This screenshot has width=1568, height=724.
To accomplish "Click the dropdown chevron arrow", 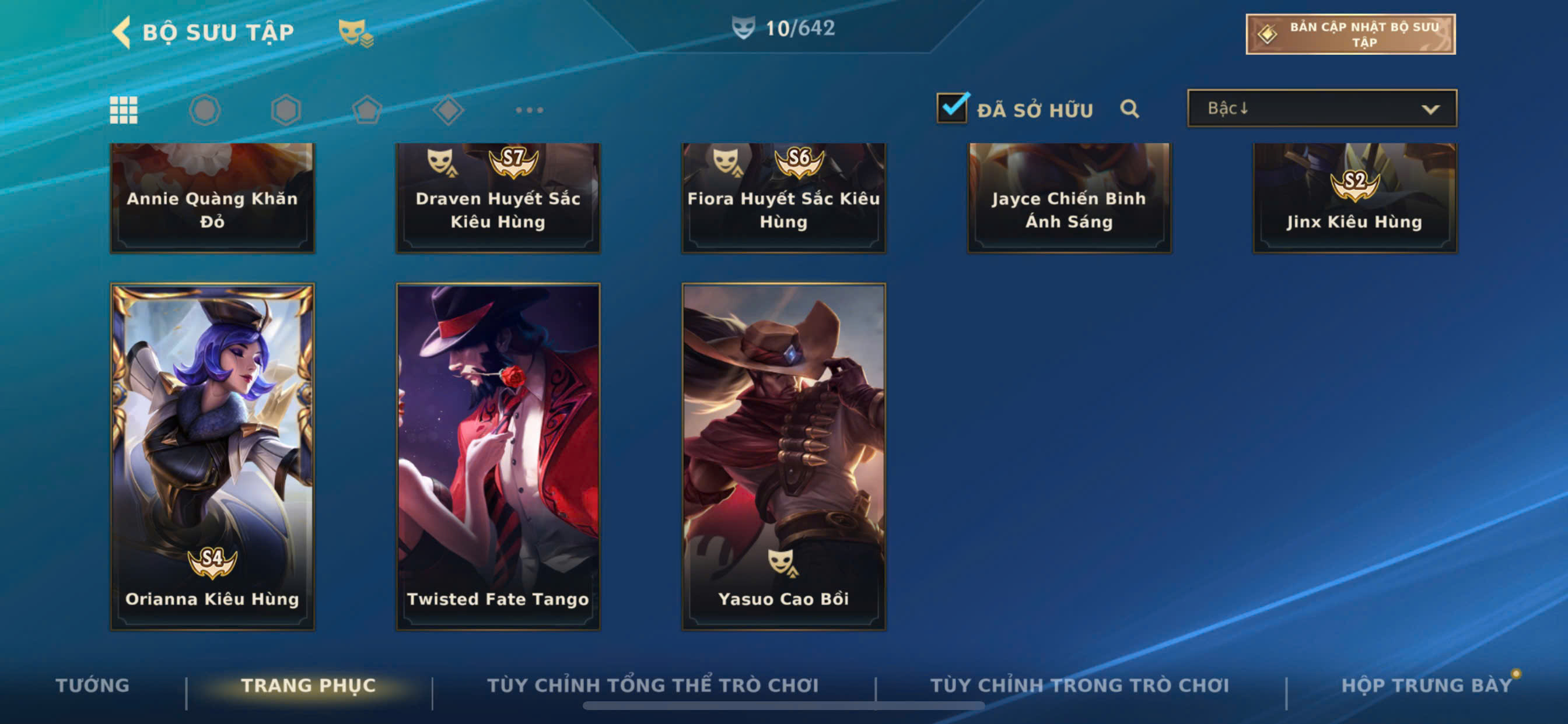I will [x=1430, y=110].
